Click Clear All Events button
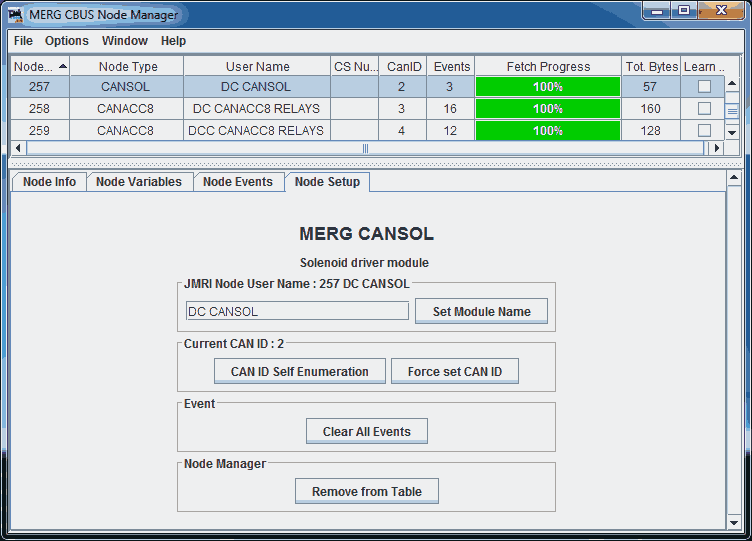The width and height of the screenshot is (752, 541). point(367,431)
